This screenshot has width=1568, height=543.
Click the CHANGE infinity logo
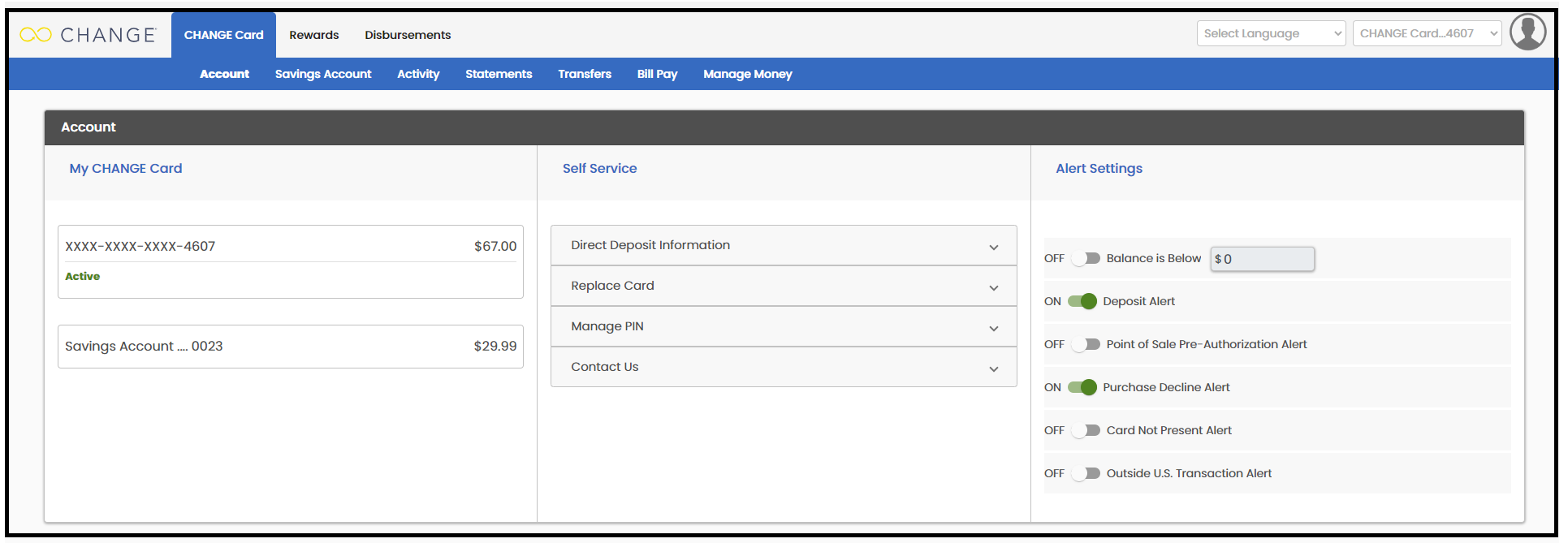tap(88, 35)
